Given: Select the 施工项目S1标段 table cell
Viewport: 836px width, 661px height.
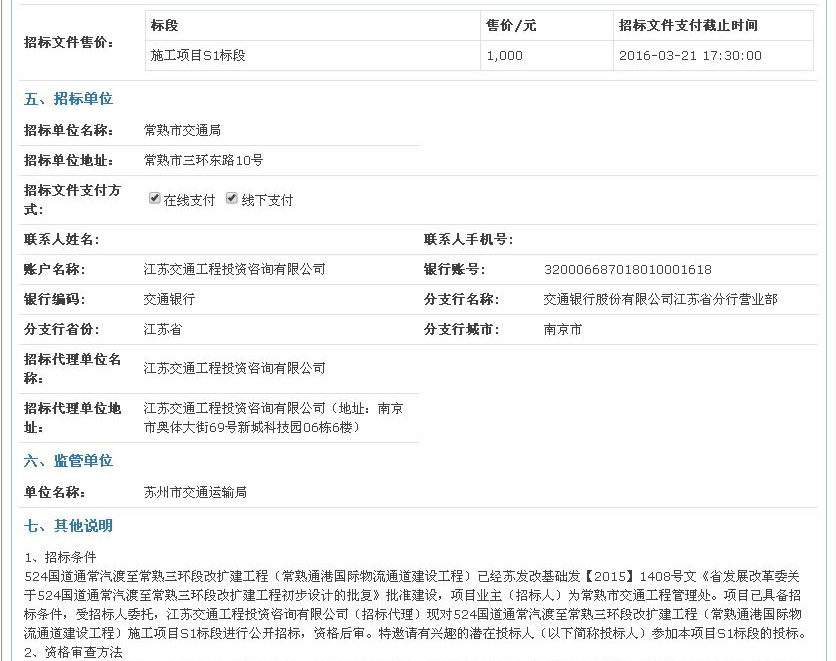Looking at the screenshot, I should [198, 56].
